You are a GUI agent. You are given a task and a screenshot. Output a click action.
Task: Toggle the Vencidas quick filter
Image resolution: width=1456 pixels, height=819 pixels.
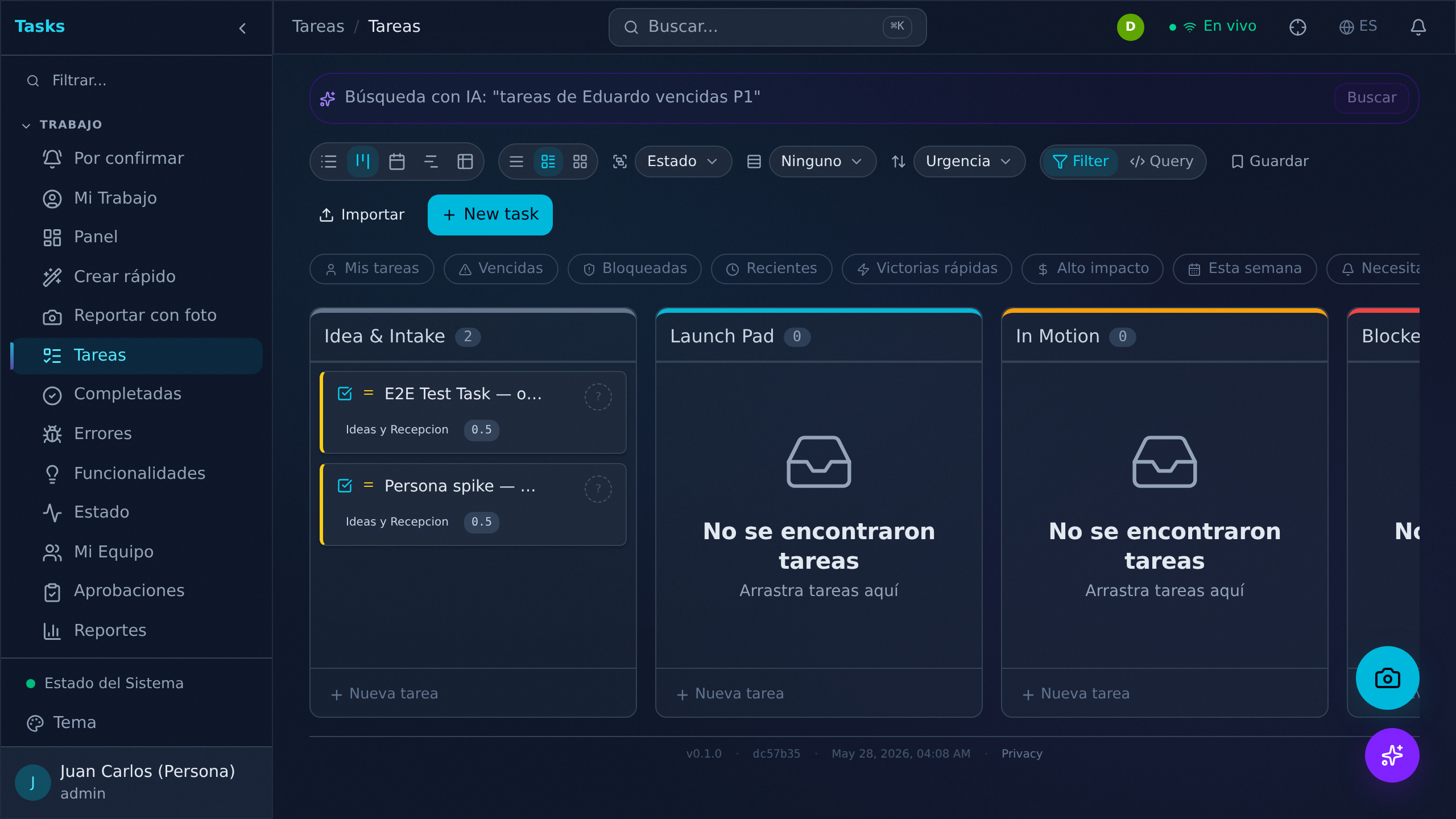pyautogui.click(x=500, y=268)
